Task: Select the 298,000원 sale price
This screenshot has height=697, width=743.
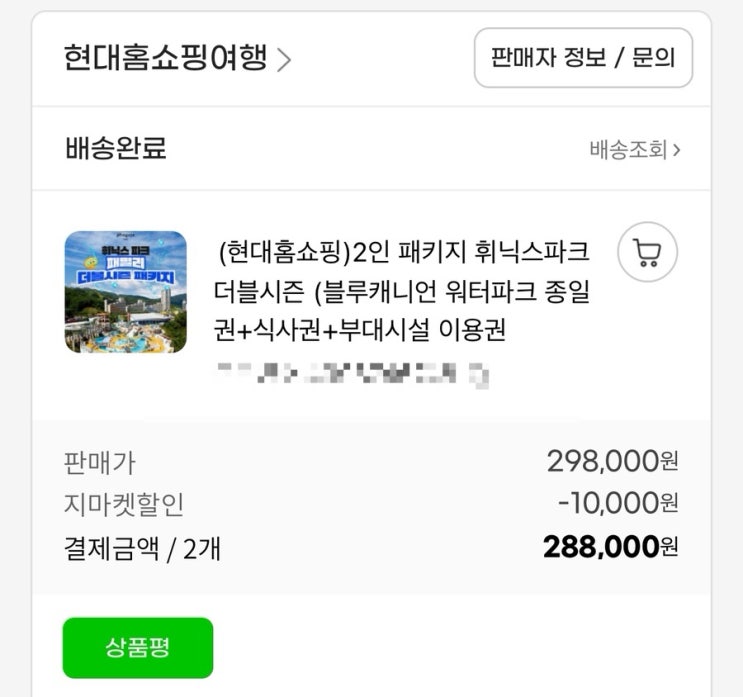Action: point(612,461)
